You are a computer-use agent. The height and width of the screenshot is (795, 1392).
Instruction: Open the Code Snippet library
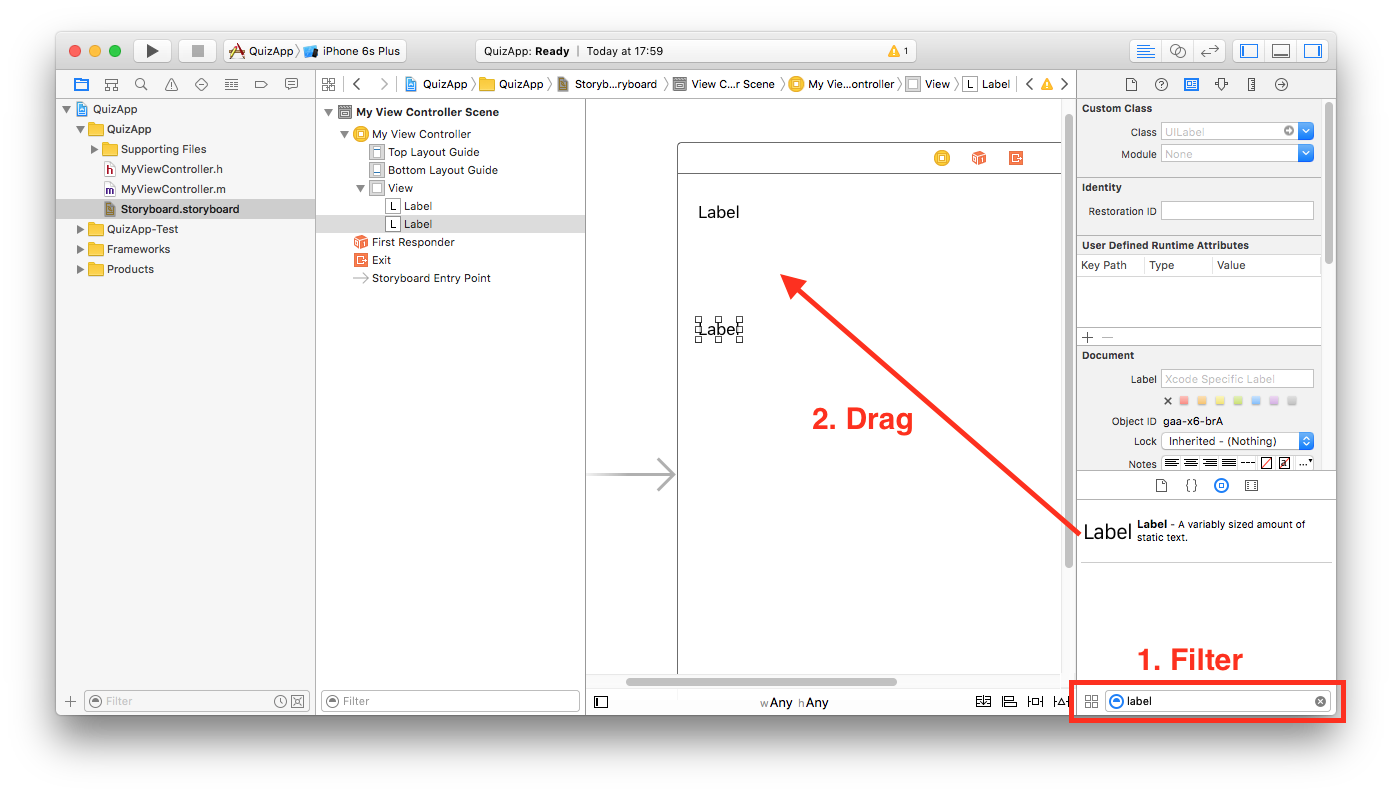(1191, 485)
